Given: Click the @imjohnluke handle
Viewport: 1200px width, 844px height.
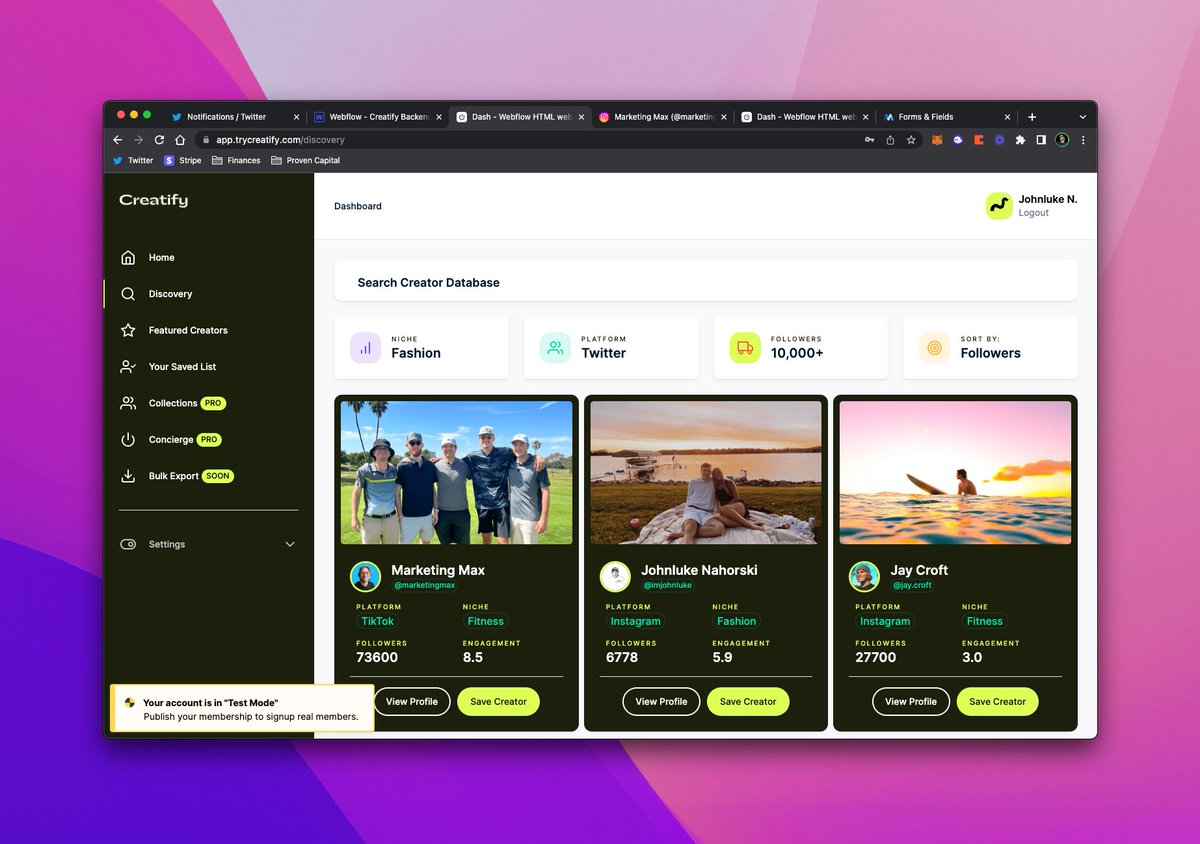Looking at the screenshot, I should (x=667, y=586).
